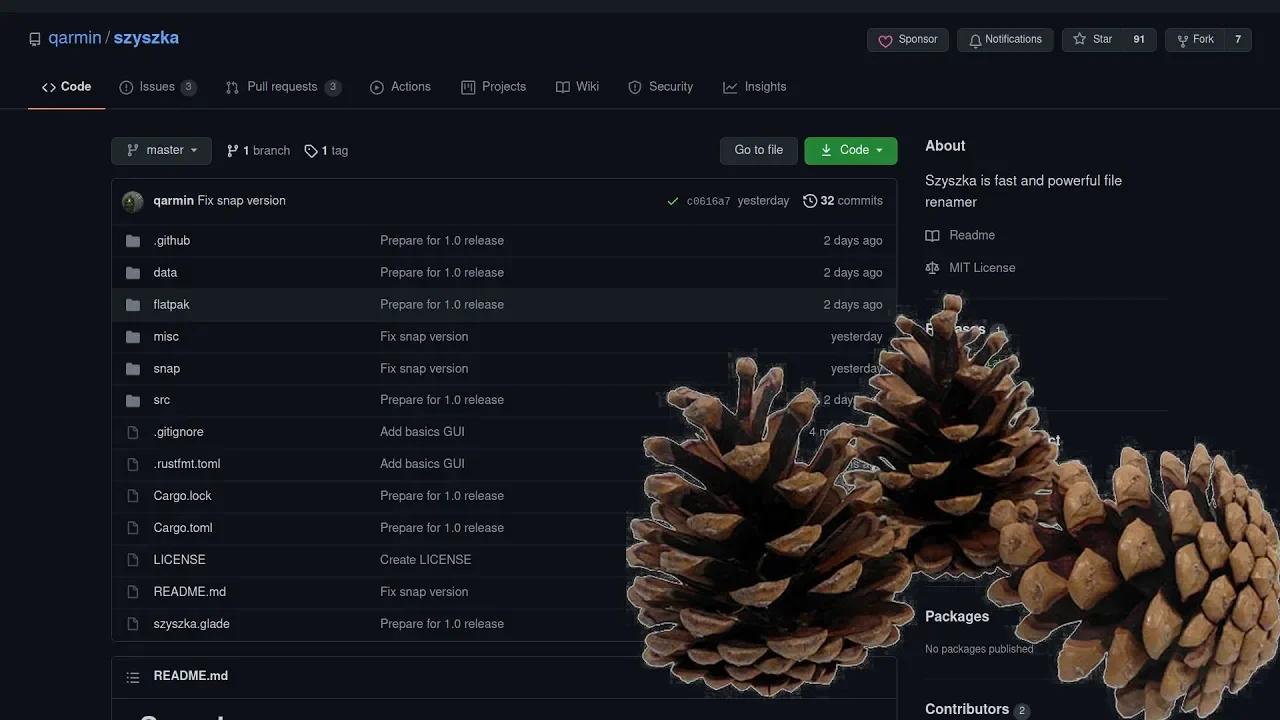The width and height of the screenshot is (1280, 720).
Task: Open the 1 branch link
Action: pos(258,151)
